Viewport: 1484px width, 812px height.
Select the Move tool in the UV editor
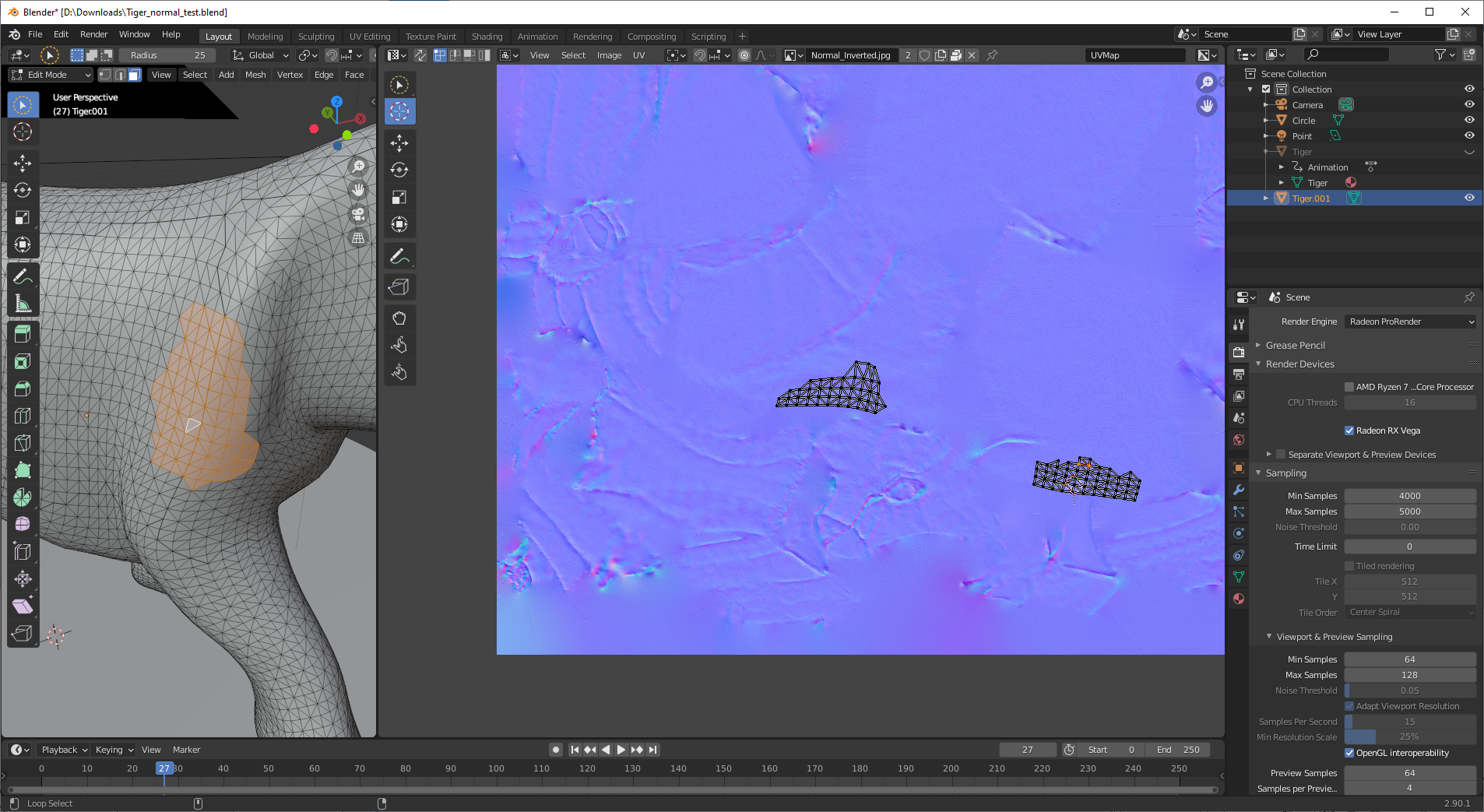pyautogui.click(x=399, y=142)
